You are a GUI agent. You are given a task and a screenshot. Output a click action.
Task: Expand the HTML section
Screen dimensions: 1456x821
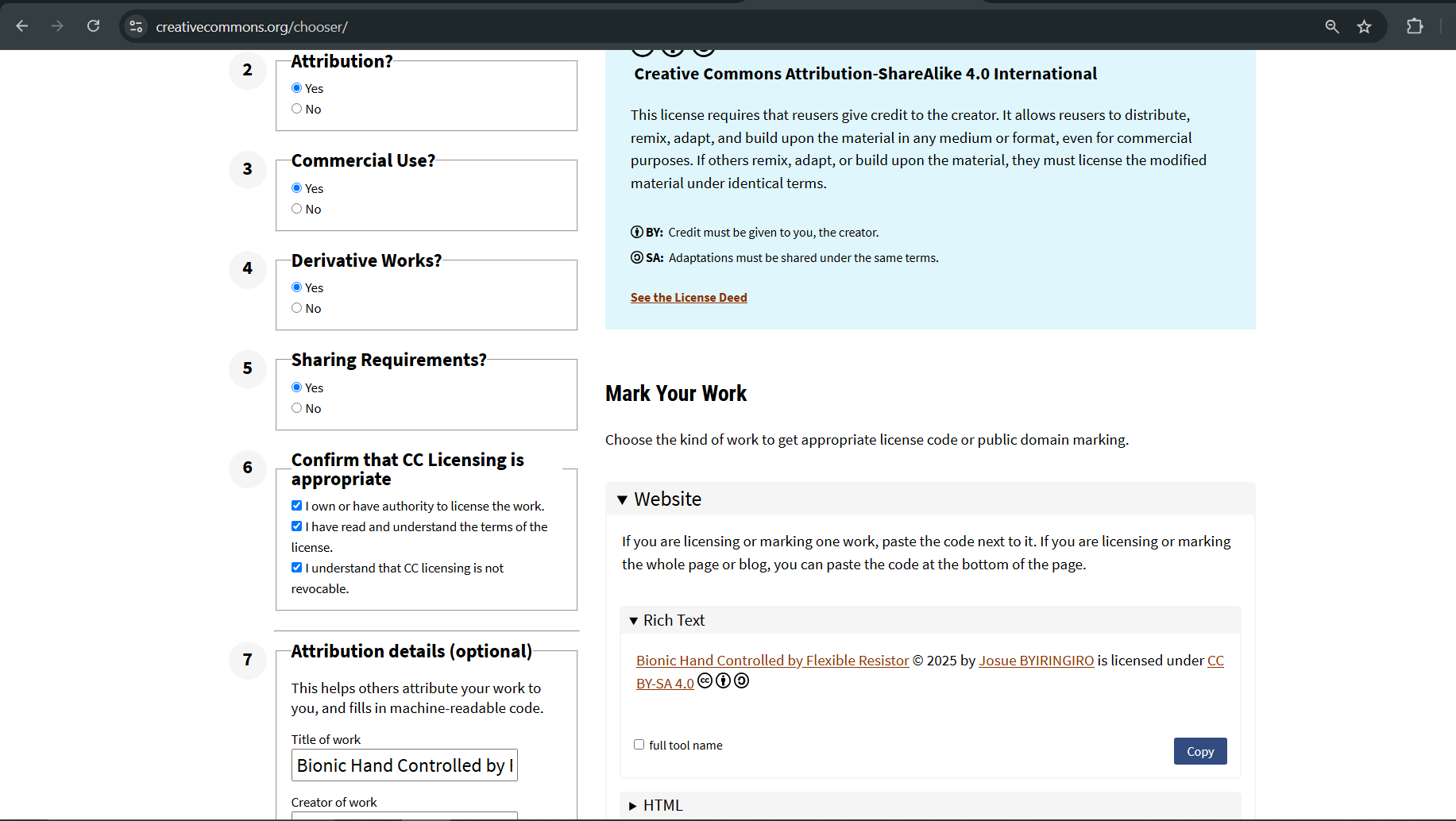(x=930, y=805)
